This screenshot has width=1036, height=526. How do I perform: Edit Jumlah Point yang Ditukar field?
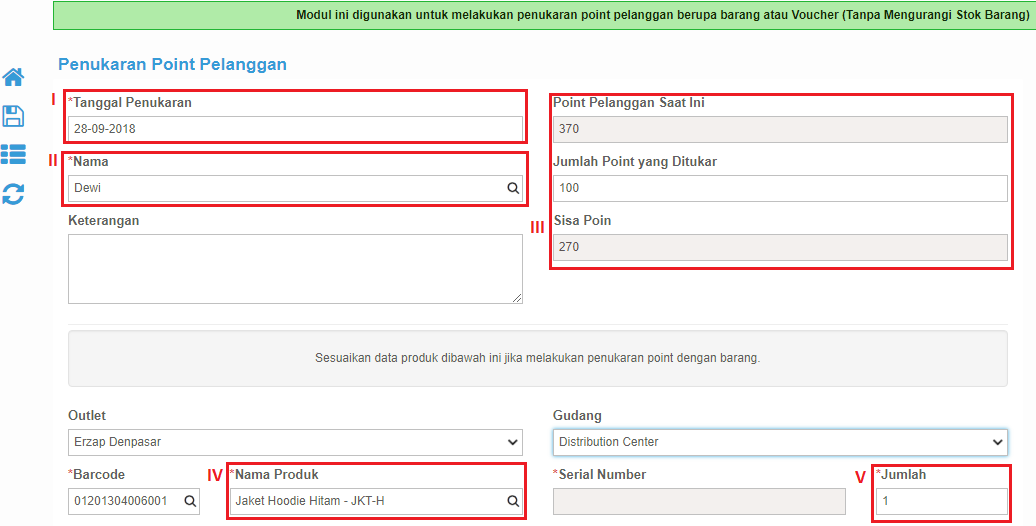tap(780, 188)
